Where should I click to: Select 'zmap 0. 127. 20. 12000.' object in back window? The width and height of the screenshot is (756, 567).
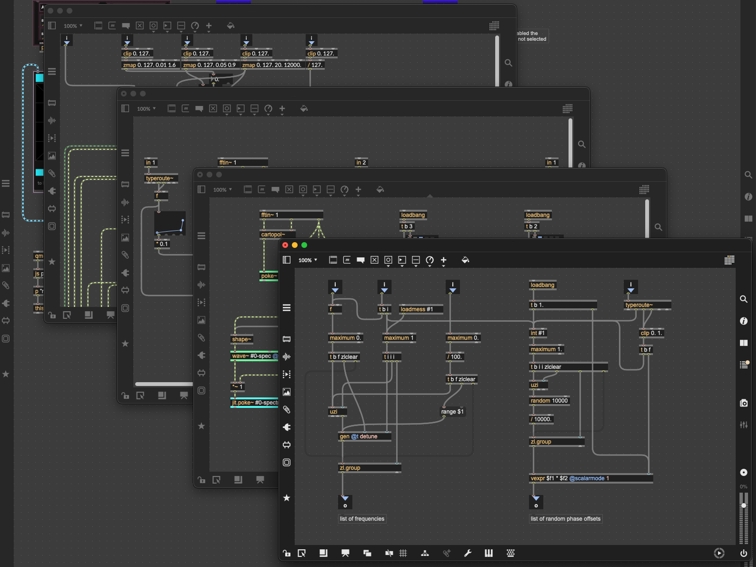[x=272, y=65]
